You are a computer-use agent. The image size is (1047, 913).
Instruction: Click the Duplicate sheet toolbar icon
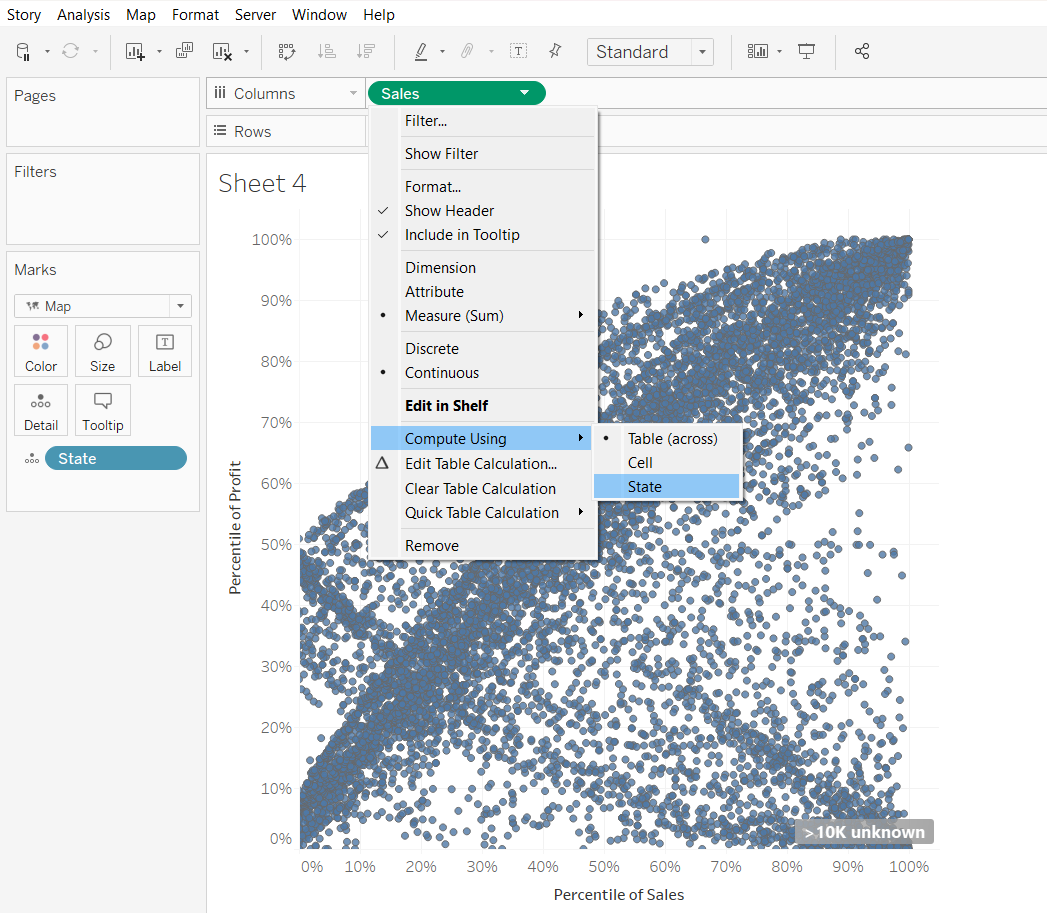184,52
